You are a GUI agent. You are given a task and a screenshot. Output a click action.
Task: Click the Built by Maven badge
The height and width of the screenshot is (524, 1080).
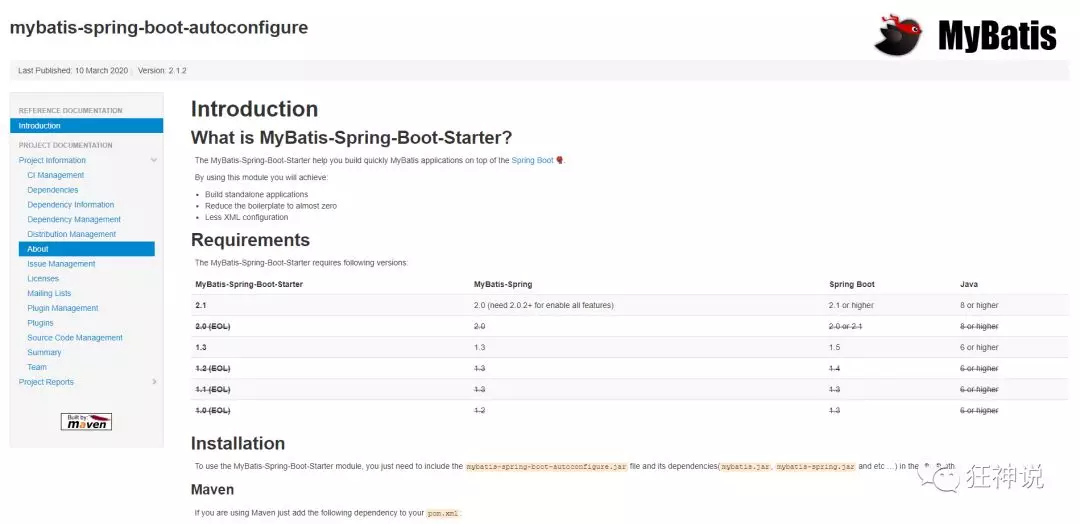click(86, 421)
